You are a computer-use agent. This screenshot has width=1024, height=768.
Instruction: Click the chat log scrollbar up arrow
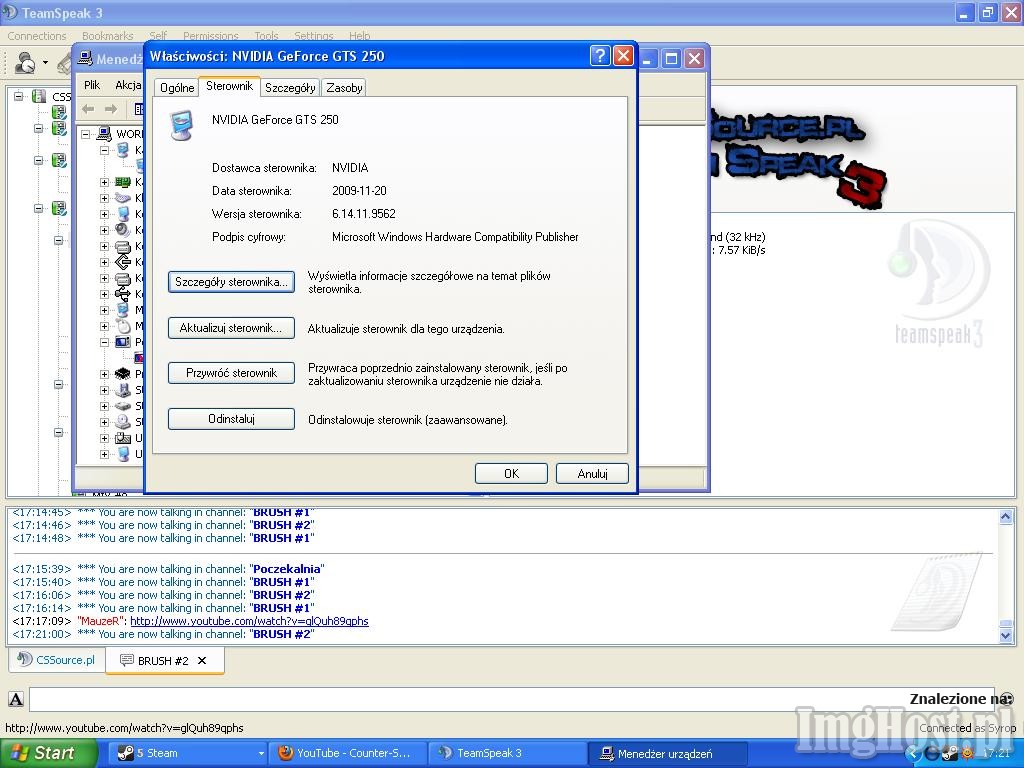tap(1006, 517)
